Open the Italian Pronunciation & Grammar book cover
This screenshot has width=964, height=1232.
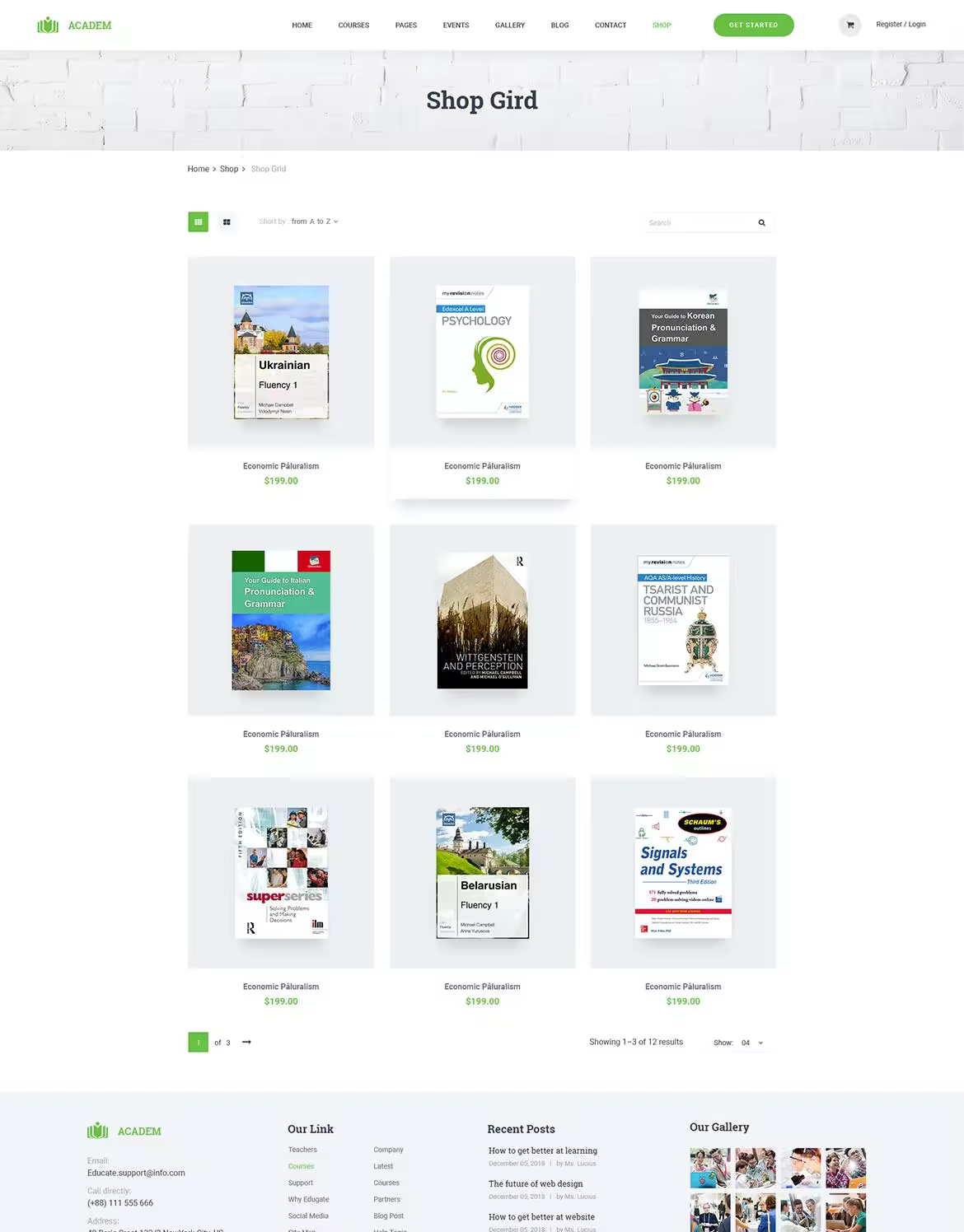281,620
